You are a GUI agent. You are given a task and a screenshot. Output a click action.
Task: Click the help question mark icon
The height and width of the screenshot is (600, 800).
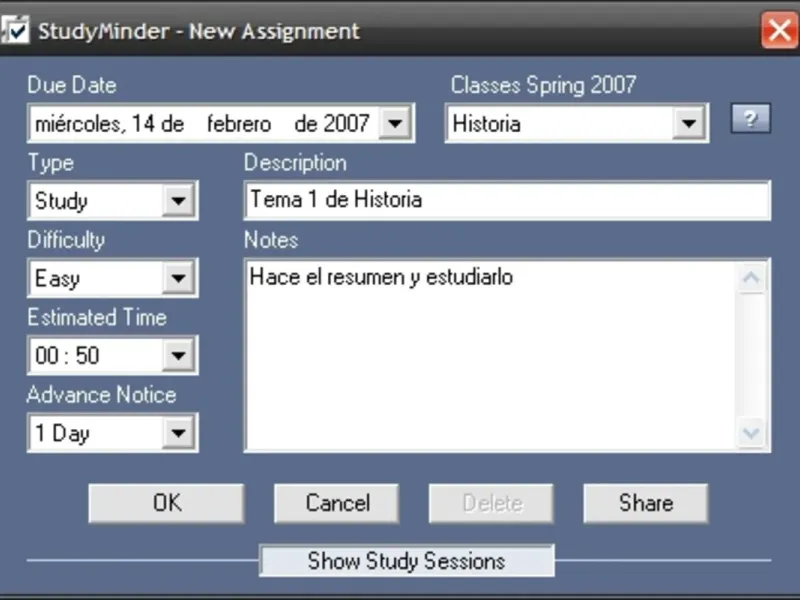751,119
